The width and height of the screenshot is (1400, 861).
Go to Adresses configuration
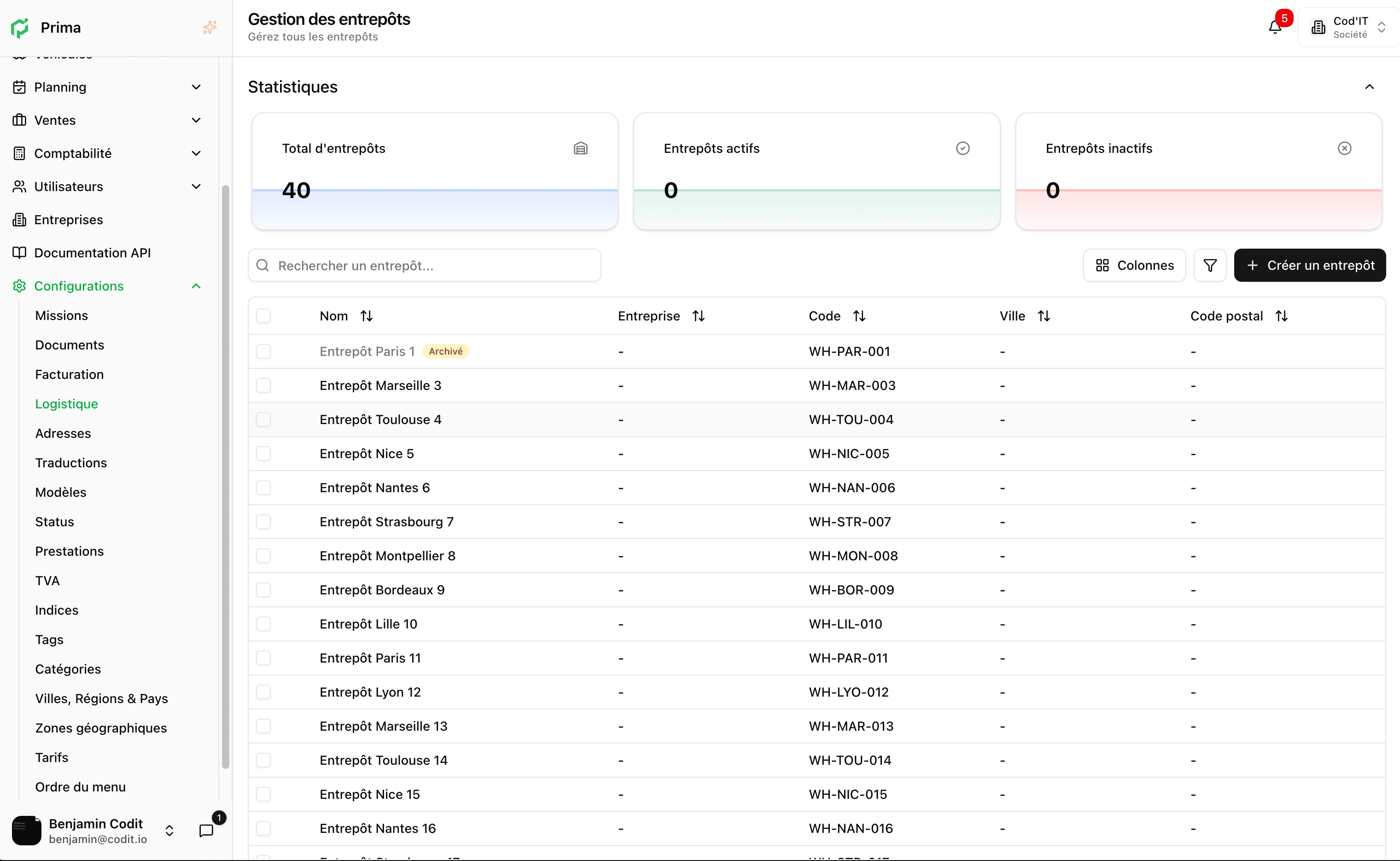coord(63,433)
